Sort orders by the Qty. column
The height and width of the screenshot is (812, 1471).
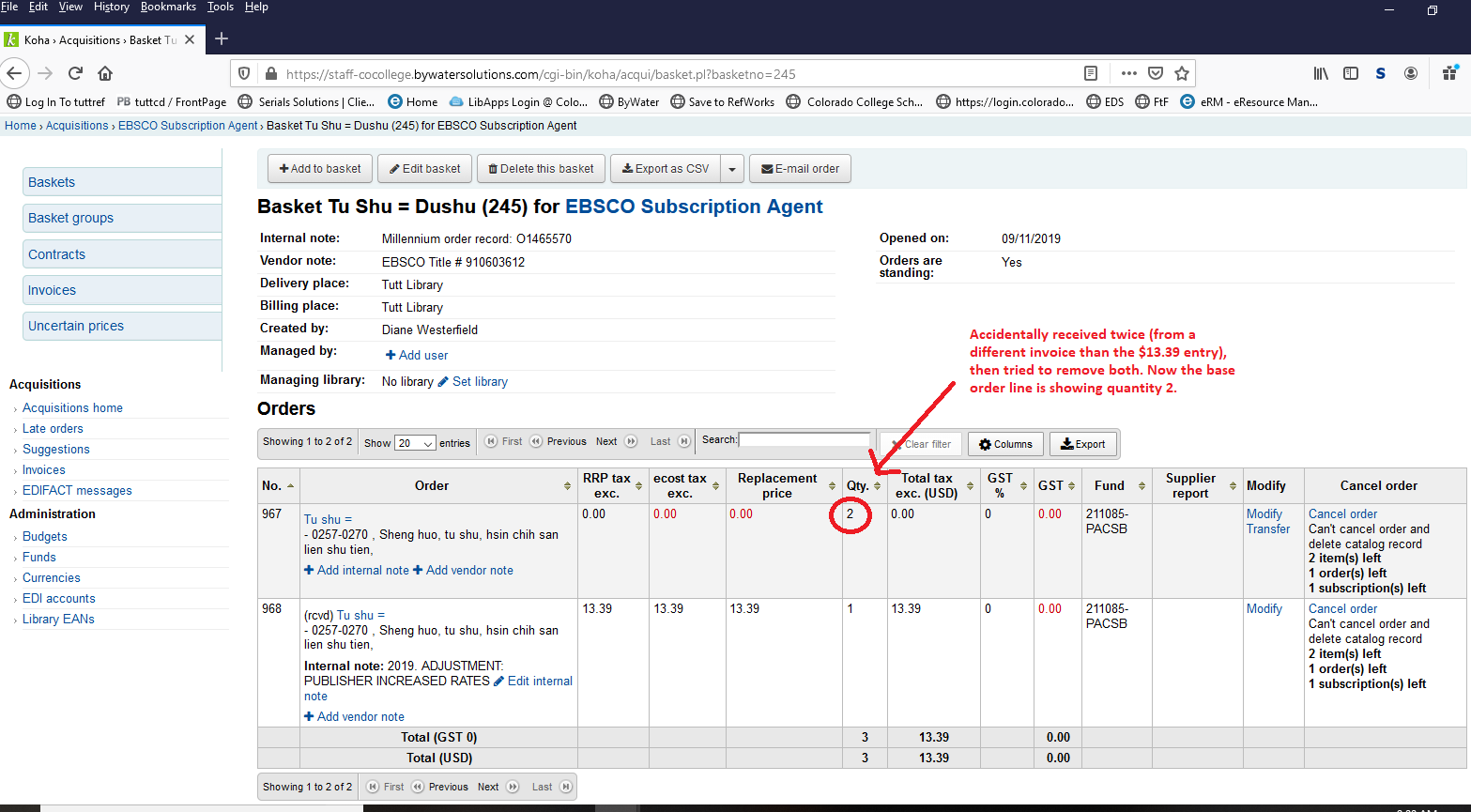point(864,485)
